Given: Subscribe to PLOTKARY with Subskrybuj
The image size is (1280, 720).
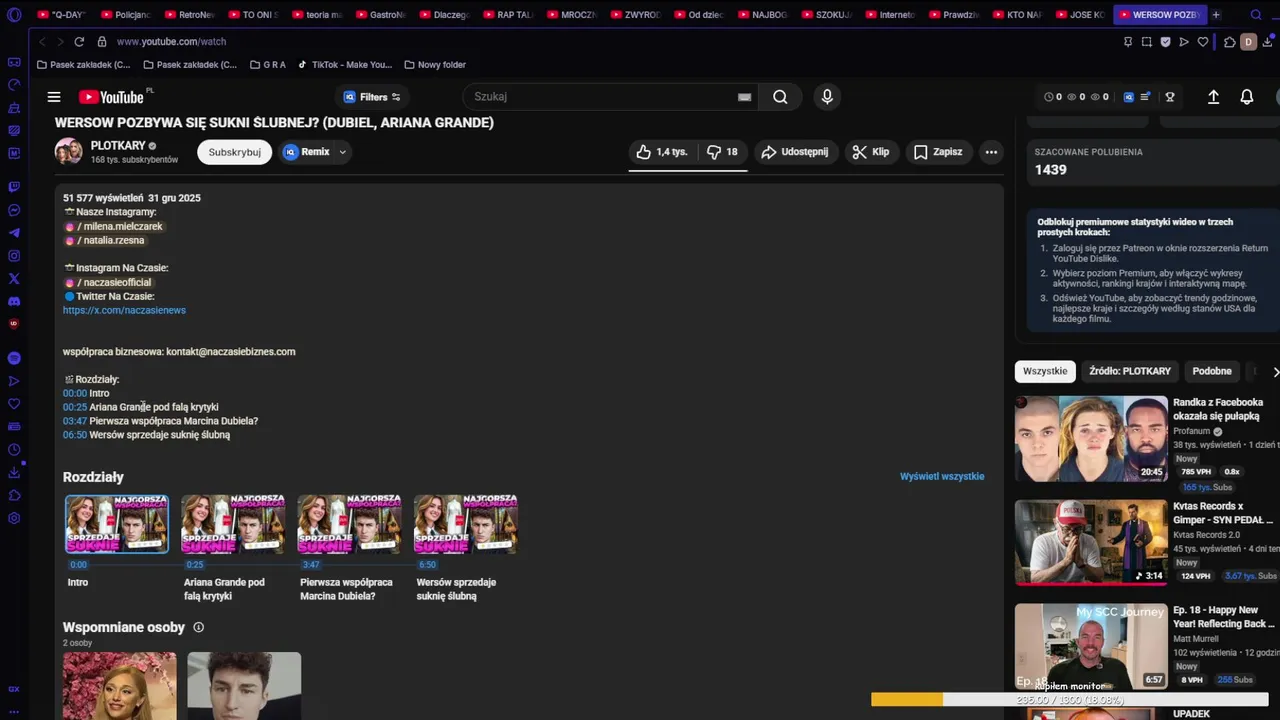Looking at the screenshot, I should pos(234,152).
